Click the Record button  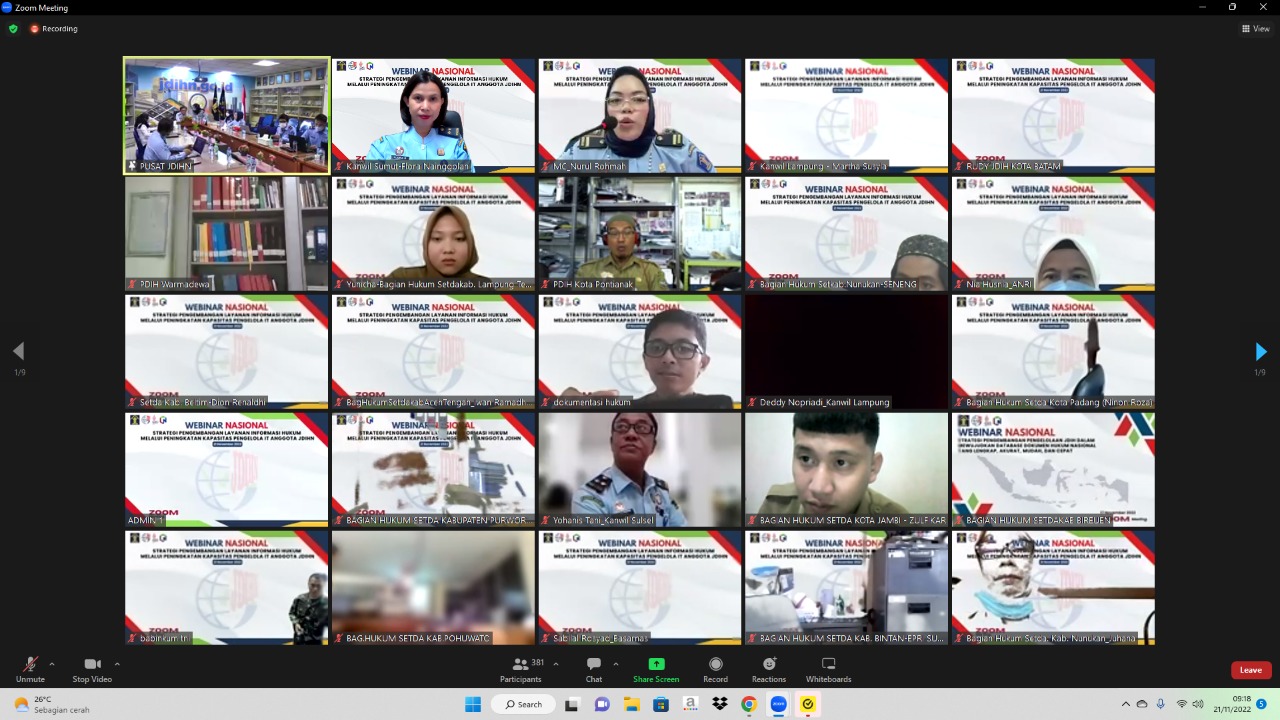[x=715, y=668]
